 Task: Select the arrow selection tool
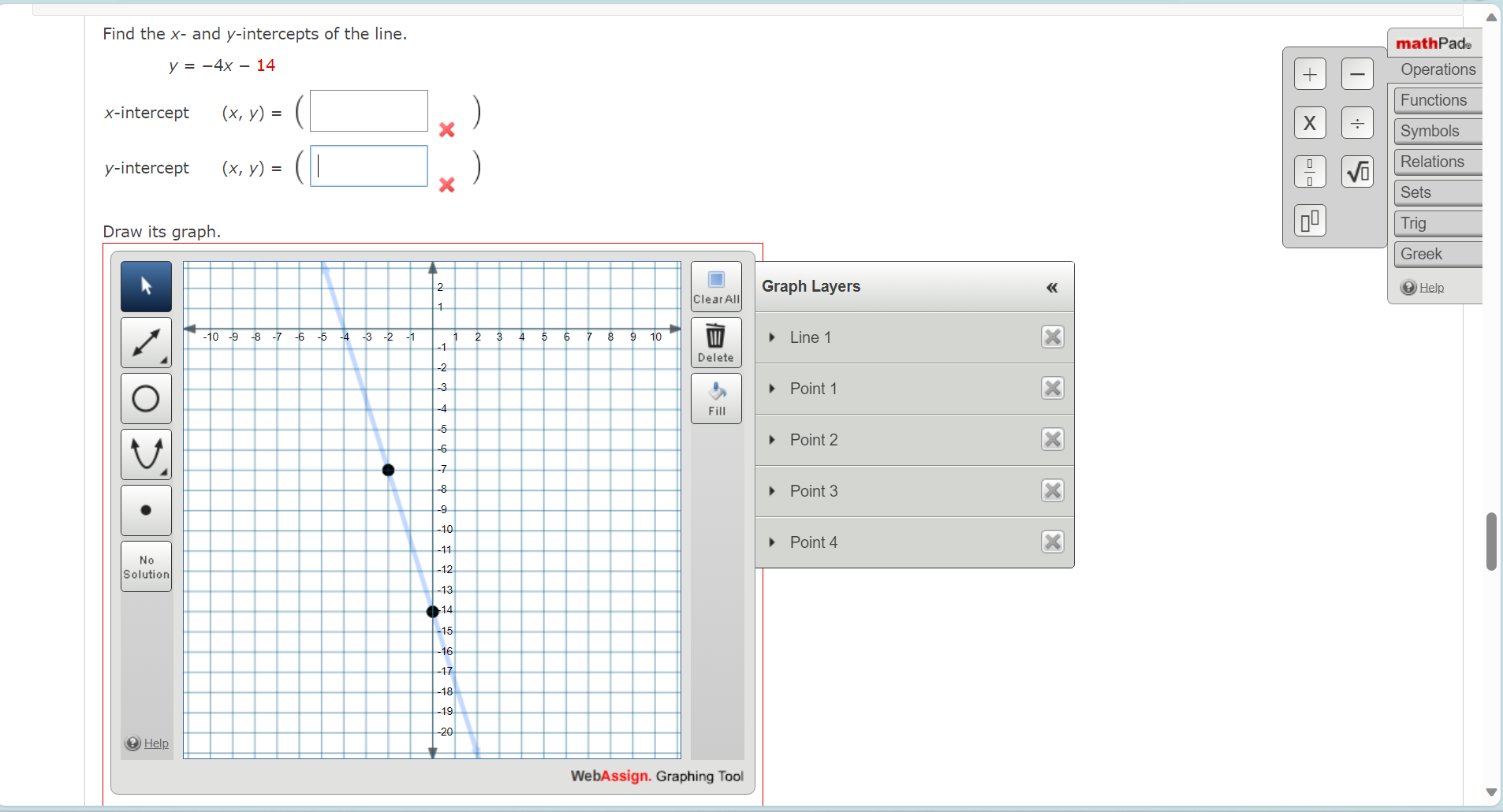tap(145, 286)
